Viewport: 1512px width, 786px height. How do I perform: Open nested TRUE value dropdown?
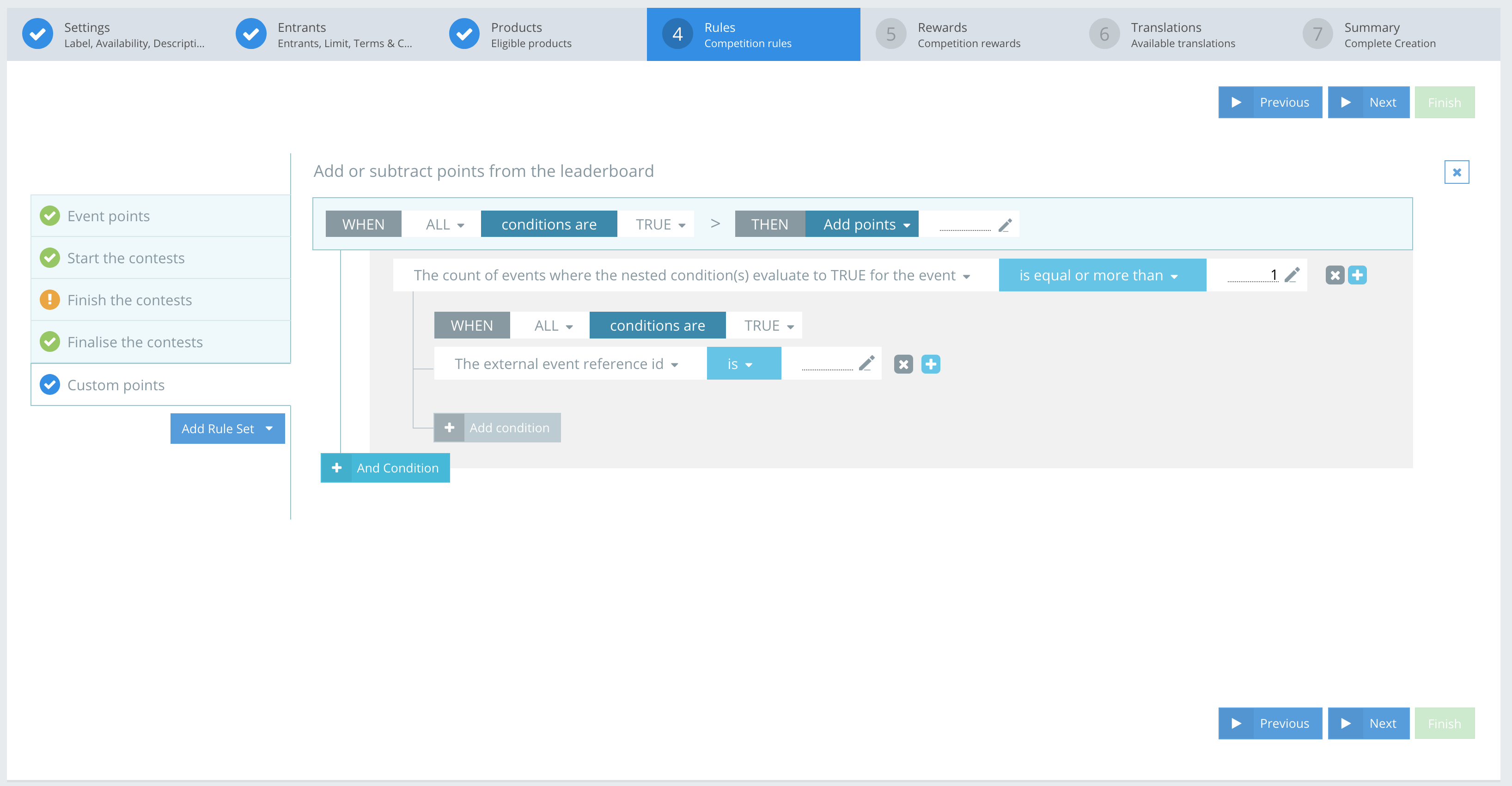(768, 326)
